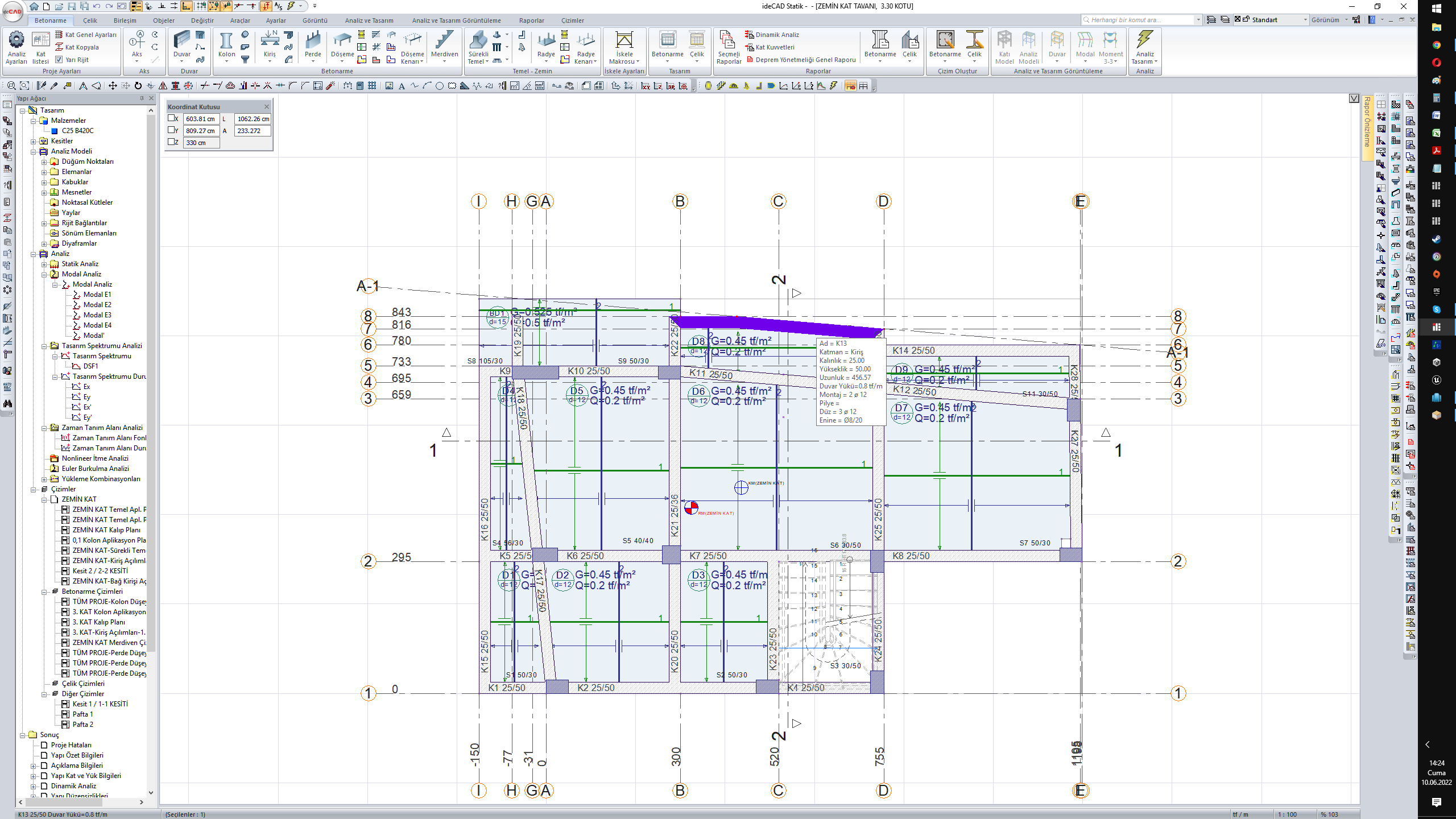Open Katı Model 3D view
1456x819 pixels.
tap(1004, 48)
